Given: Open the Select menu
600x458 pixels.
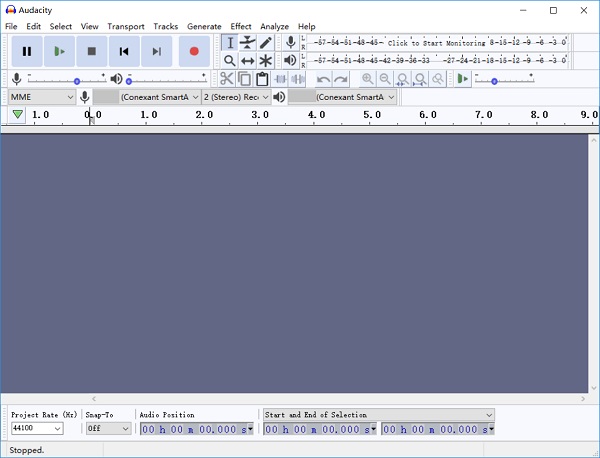Looking at the screenshot, I should tap(60, 26).
